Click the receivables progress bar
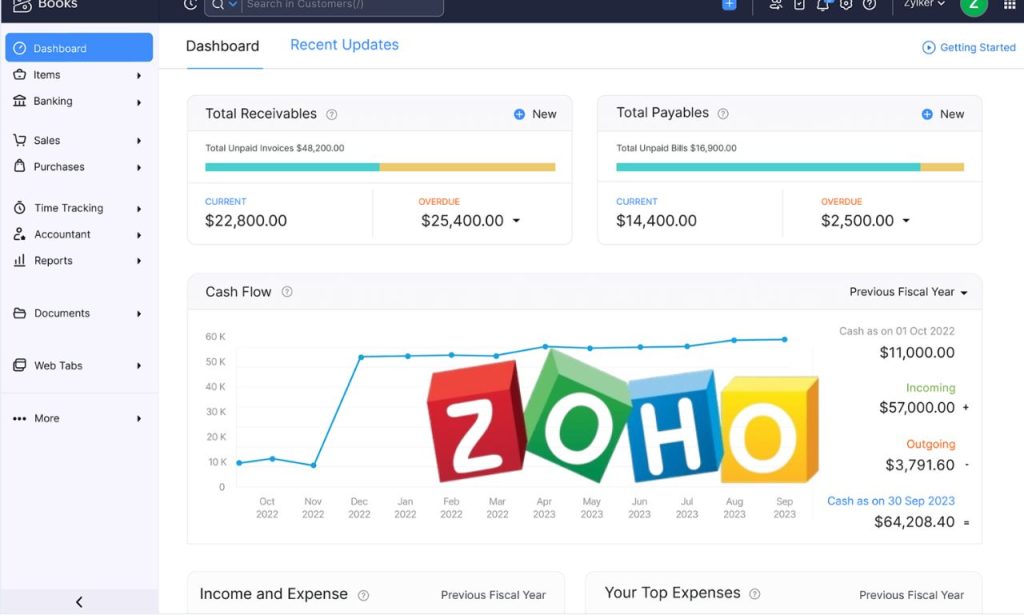Image resolution: width=1024 pixels, height=615 pixels. point(380,167)
